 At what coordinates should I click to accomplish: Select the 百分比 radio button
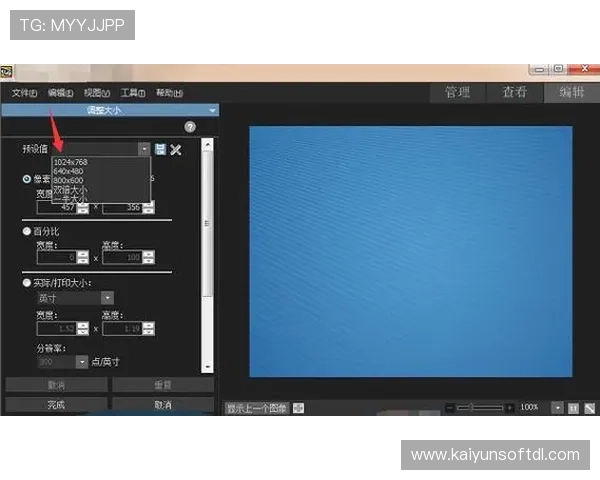(26, 231)
